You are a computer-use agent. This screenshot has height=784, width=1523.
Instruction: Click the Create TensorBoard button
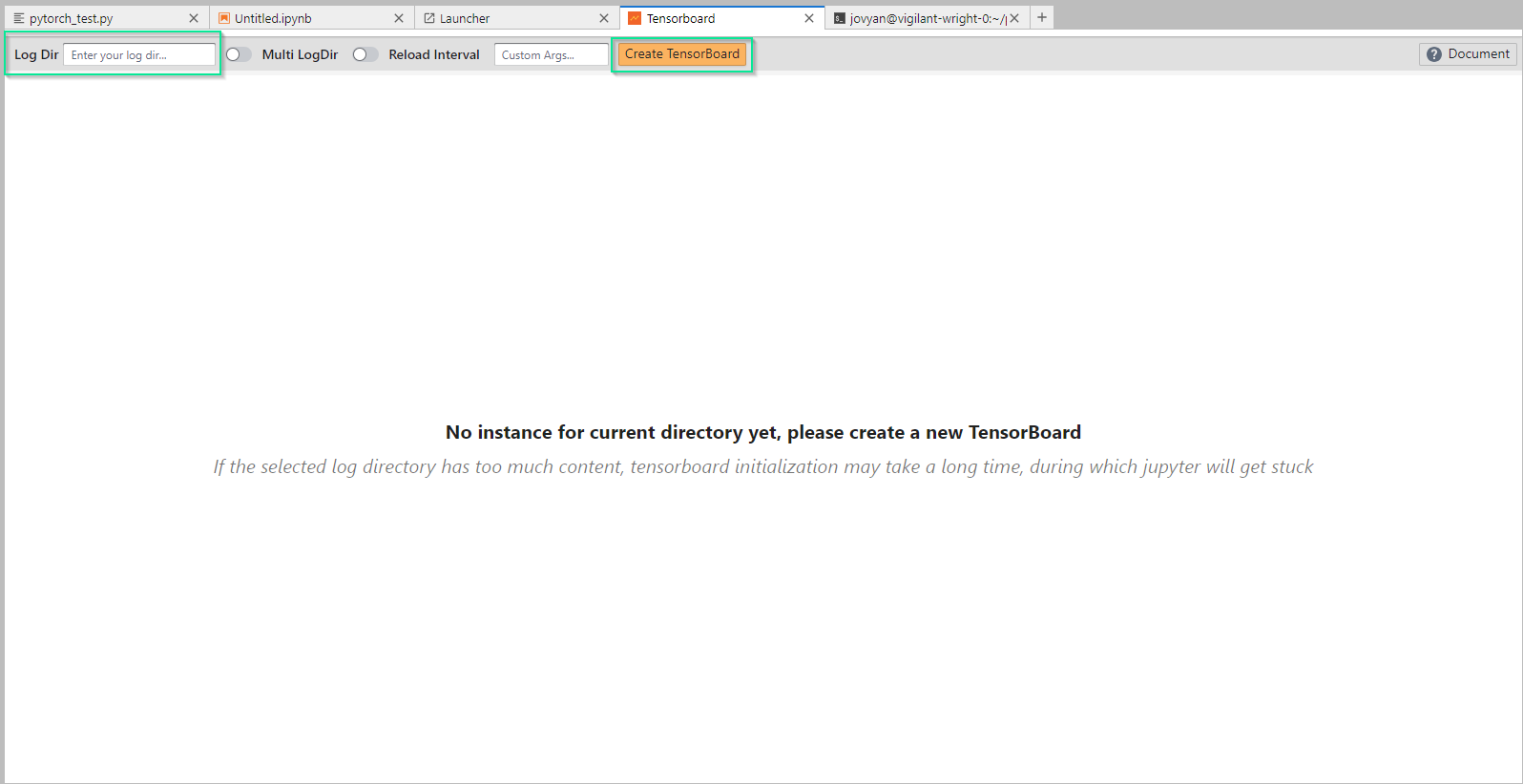point(682,54)
